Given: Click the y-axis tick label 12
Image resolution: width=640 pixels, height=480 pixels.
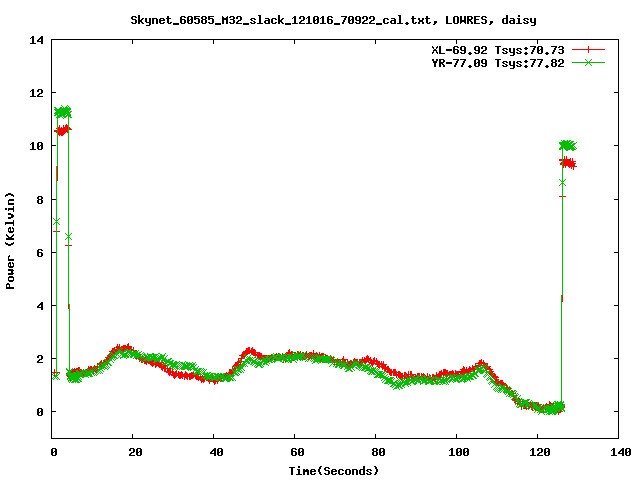Looking at the screenshot, I should 36,93.
